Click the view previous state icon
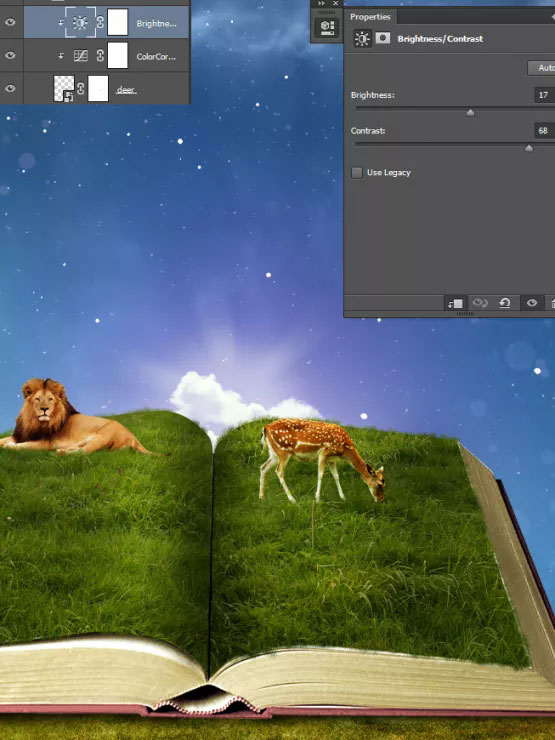Image resolution: width=555 pixels, height=740 pixels. coord(480,303)
